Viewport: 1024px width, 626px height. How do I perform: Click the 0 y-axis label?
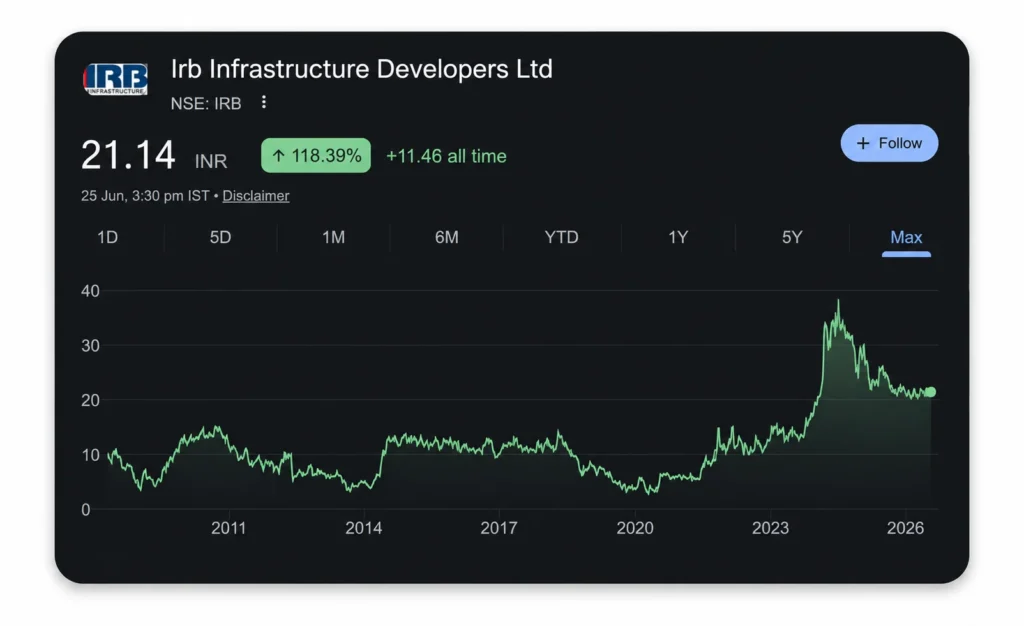coord(86,510)
